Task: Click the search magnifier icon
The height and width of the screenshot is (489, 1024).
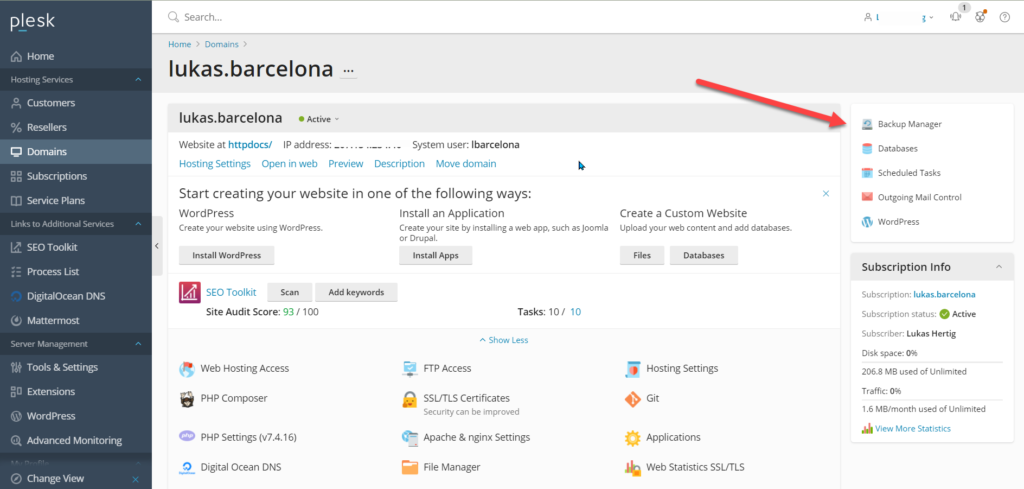Action: point(173,17)
